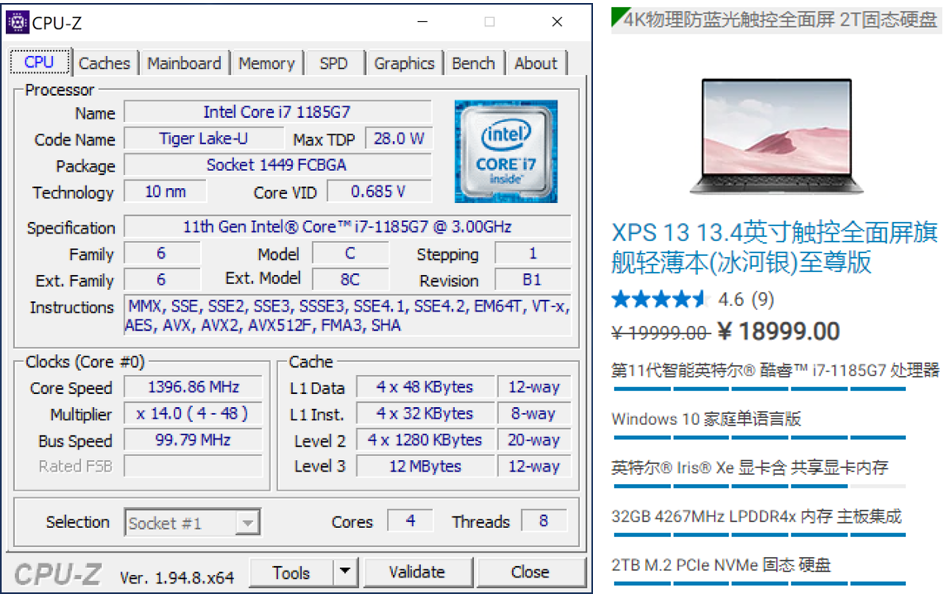Click the Technology value 10 nm
This screenshot has width=944, height=596.
pyautogui.click(x=165, y=191)
